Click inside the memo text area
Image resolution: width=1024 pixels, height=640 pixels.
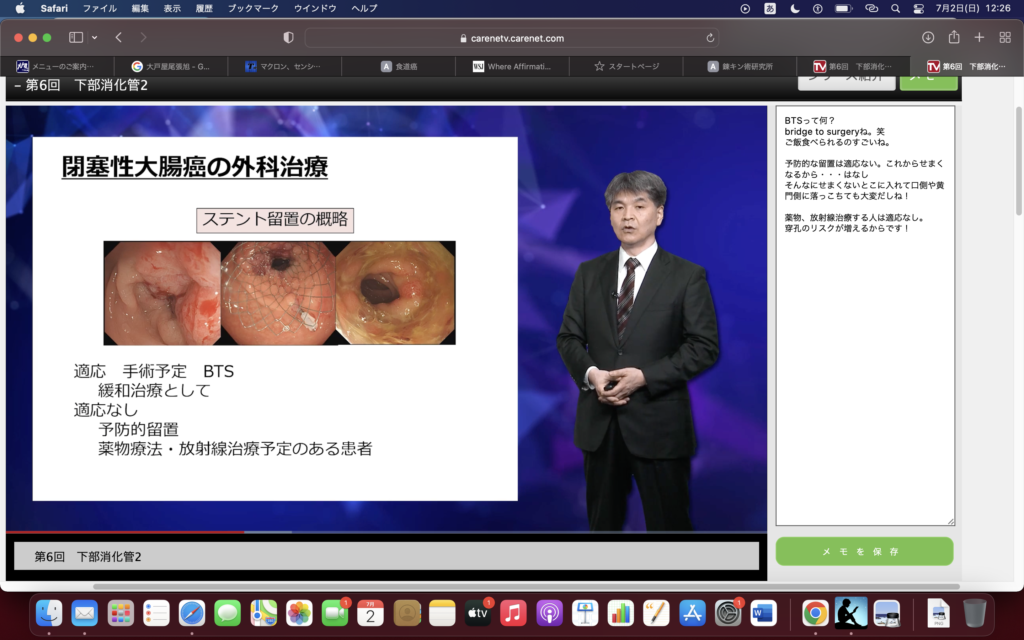point(864,380)
